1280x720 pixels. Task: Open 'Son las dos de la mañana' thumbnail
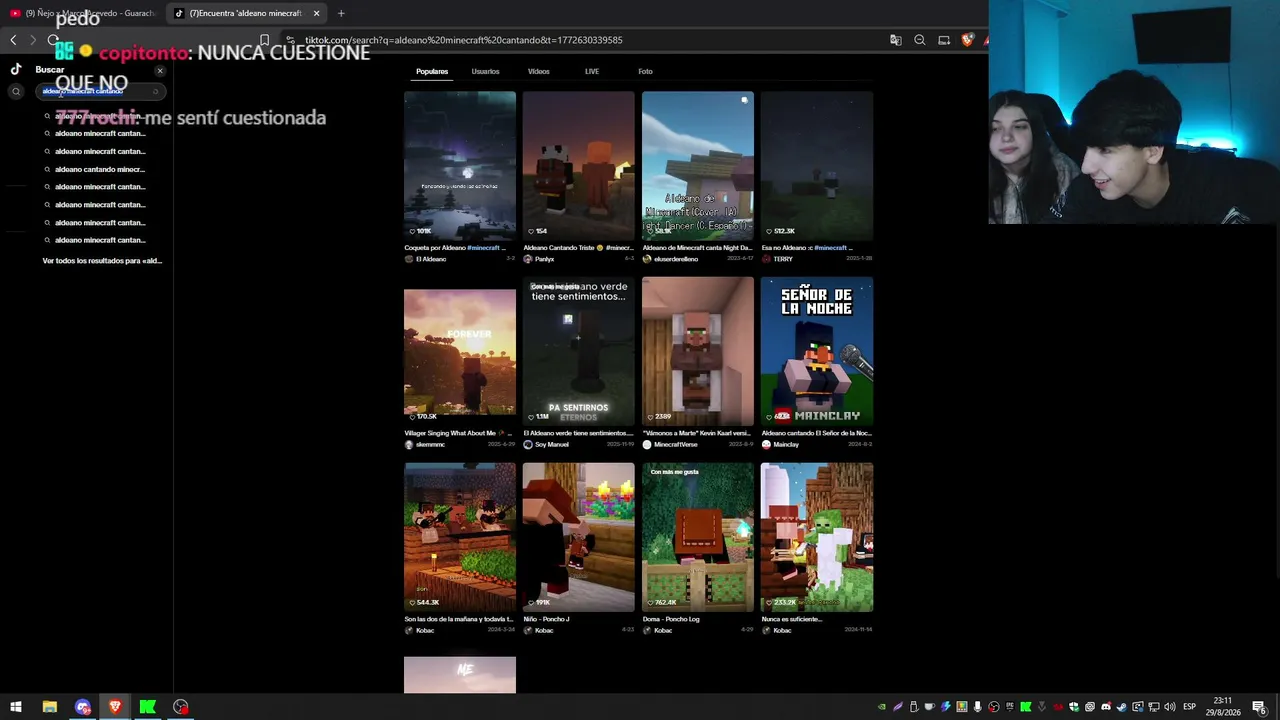point(460,537)
